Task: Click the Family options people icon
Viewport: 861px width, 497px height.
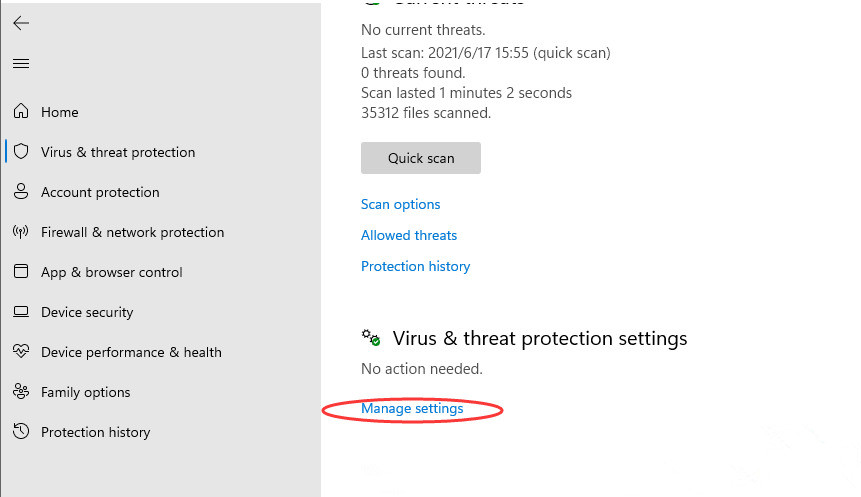Action: [21, 392]
